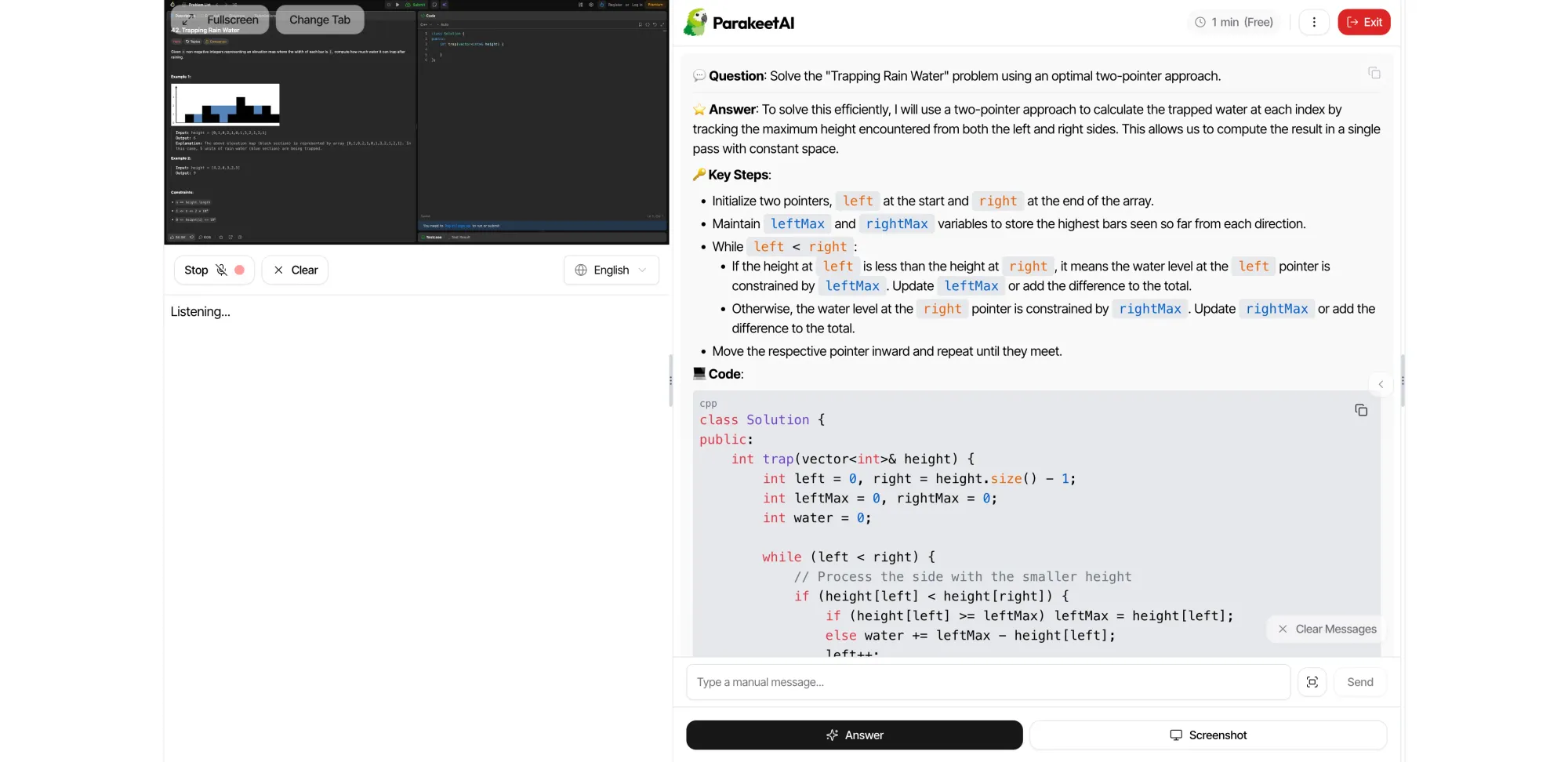Copy the whole answer using the top copy icon
The height and width of the screenshot is (762, 1568).
1374,73
